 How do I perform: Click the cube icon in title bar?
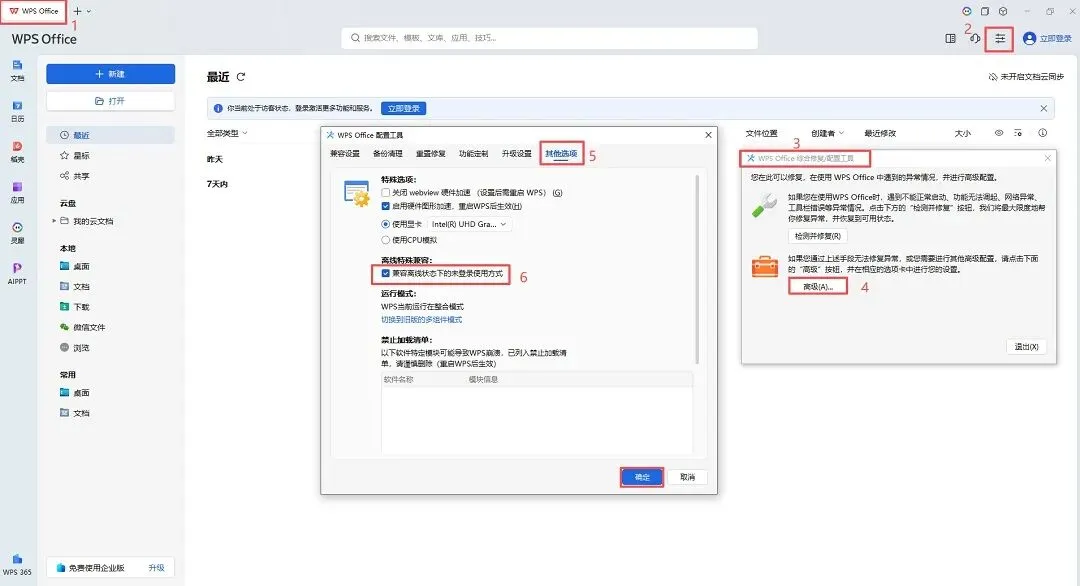point(1003,11)
